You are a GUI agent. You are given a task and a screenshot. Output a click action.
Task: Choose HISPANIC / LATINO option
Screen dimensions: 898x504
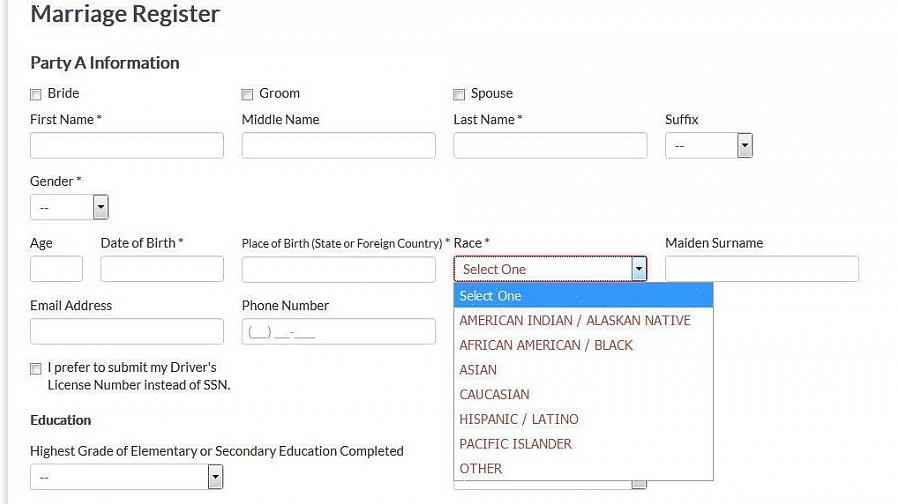(518, 419)
